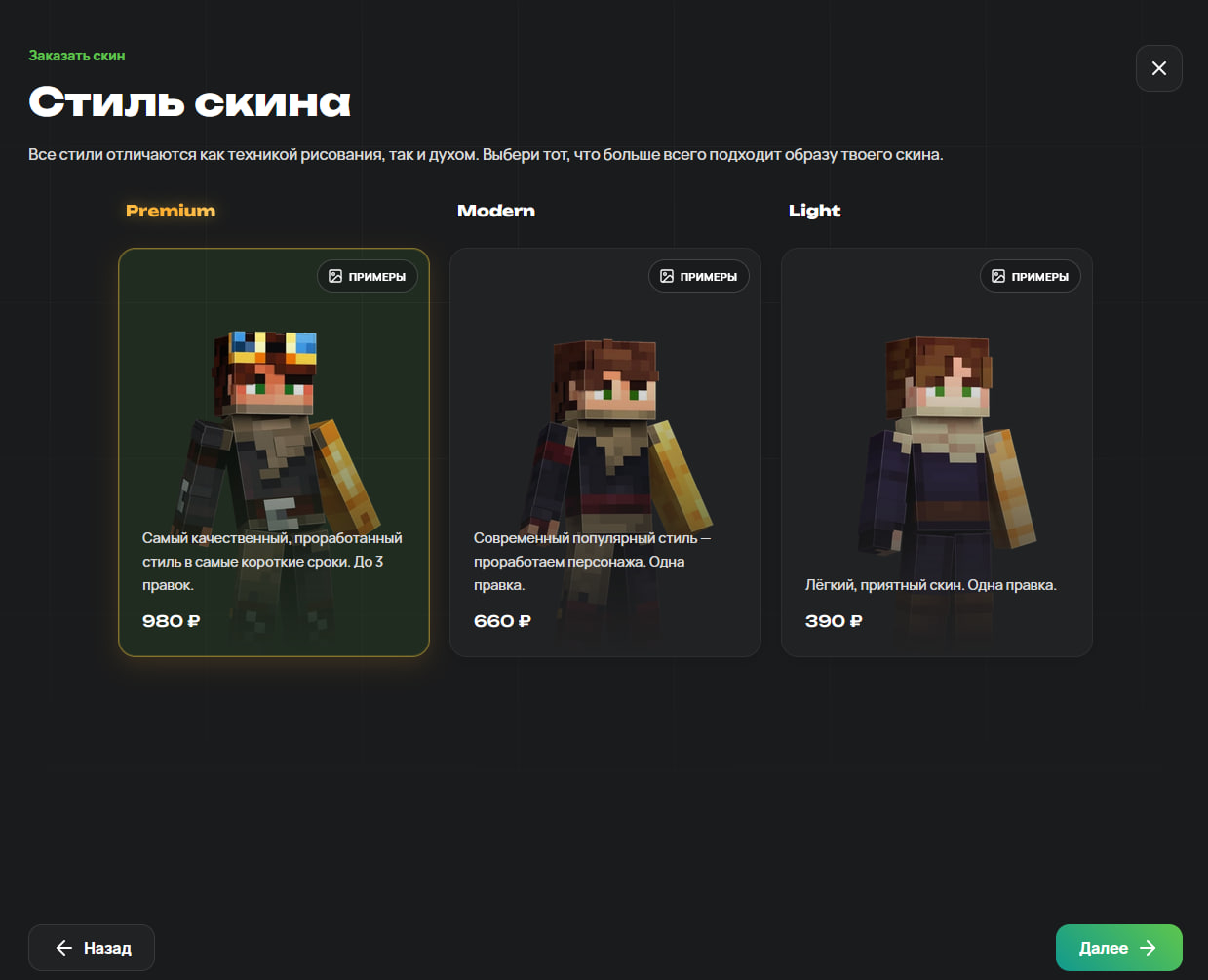
Task: Click the Modern heading label
Action: 496,211
